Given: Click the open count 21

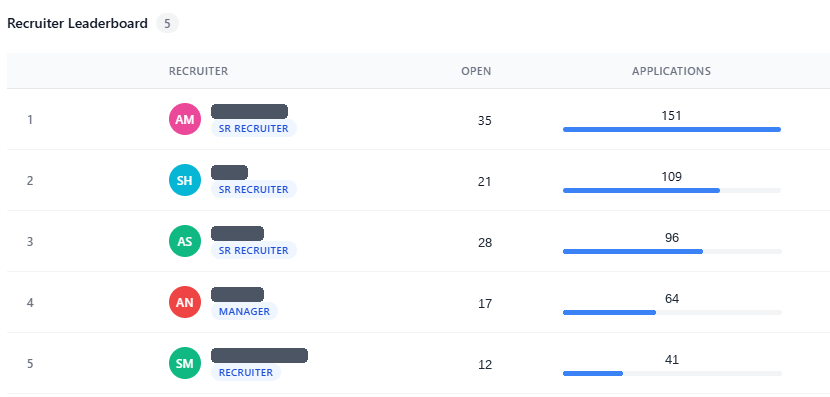Looking at the screenshot, I should point(484,182).
